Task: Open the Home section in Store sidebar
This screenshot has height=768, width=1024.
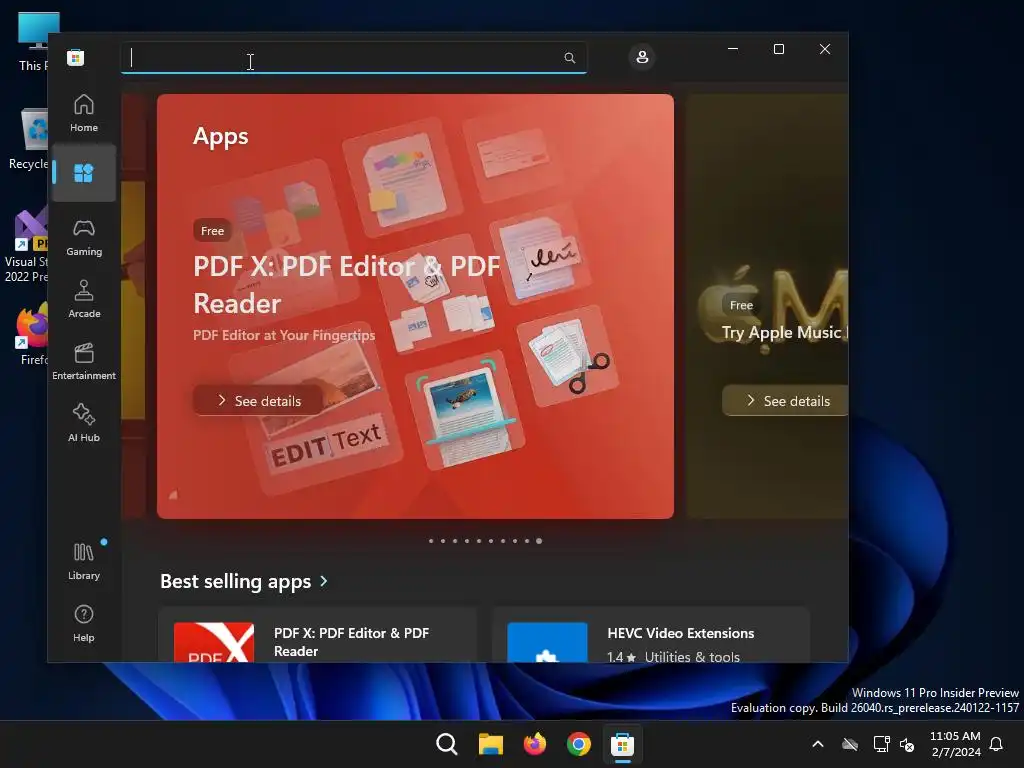Action: pyautogui.click(x=84, y=113)
